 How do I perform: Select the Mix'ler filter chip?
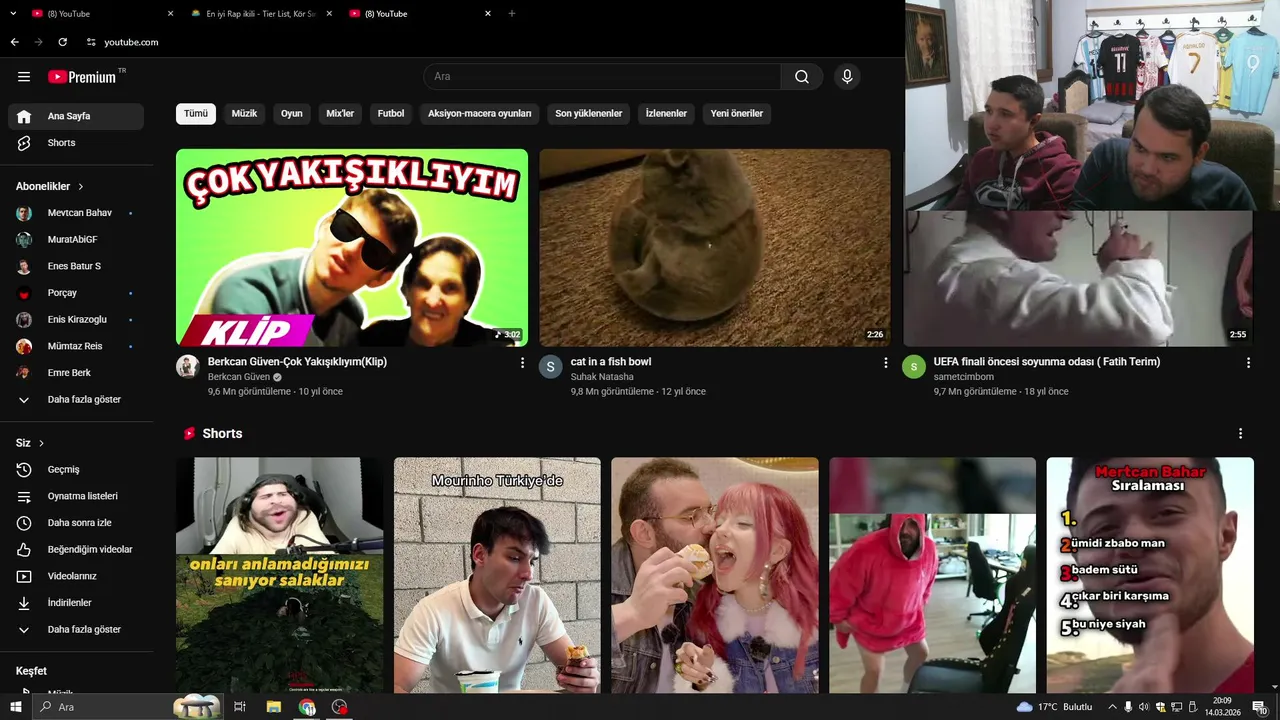coord(340,114)
